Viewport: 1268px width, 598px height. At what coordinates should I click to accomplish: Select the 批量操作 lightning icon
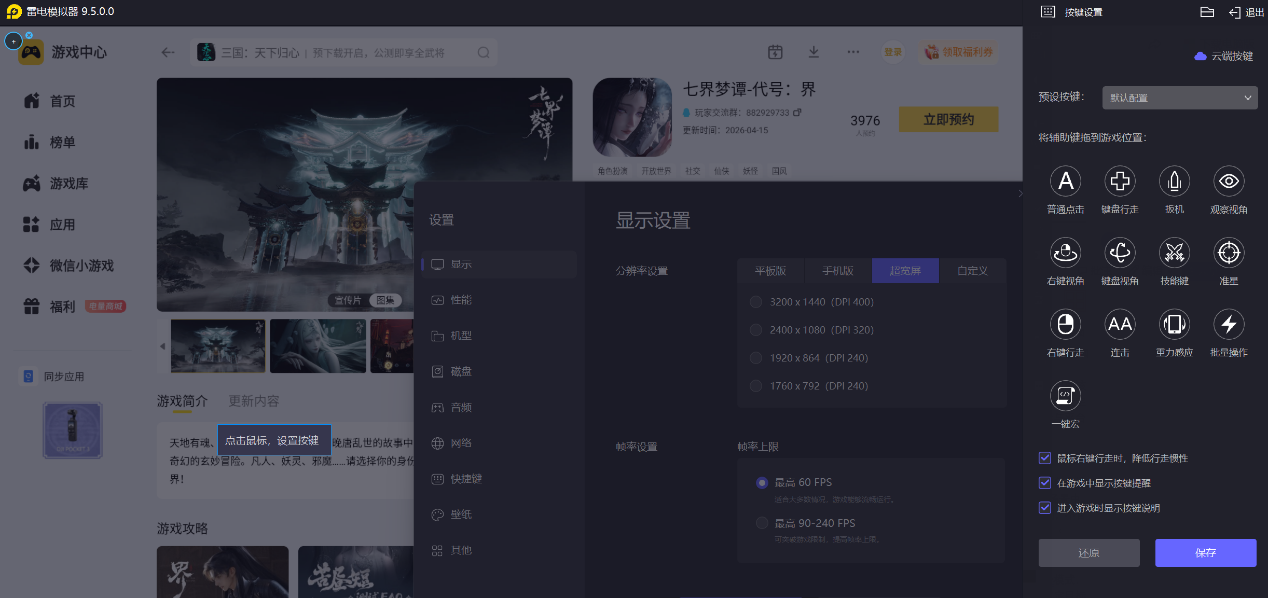coord(1228,324)
